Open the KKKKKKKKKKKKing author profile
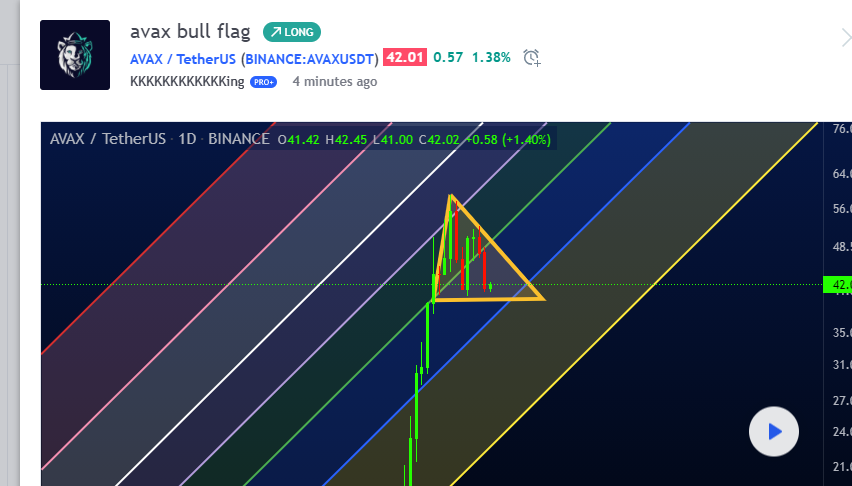The width and height of the screenshot is (852, 486). [x=187, y=82]
